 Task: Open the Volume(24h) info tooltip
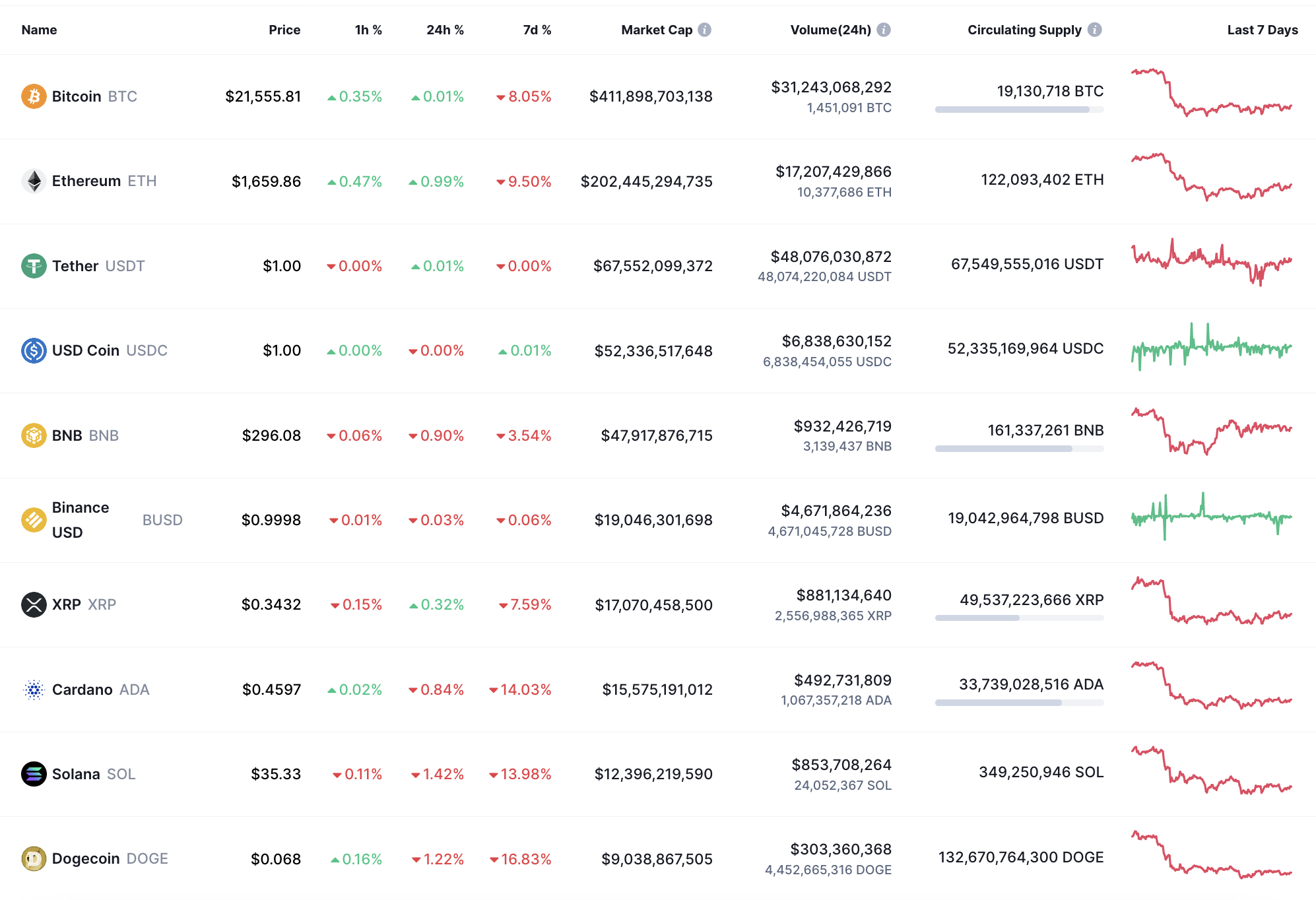884,29
